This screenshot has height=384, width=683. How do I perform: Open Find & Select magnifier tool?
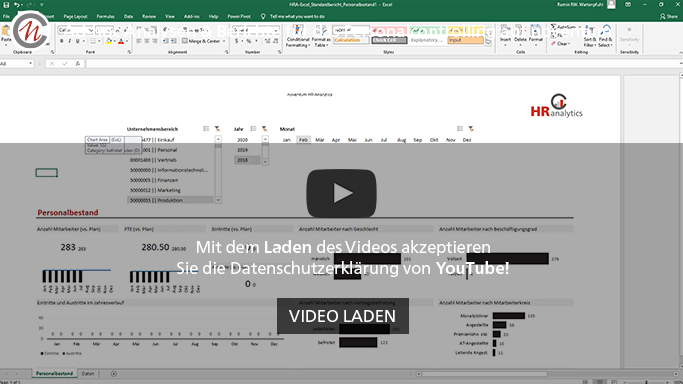pyautogui.click(x=605, y=36)
